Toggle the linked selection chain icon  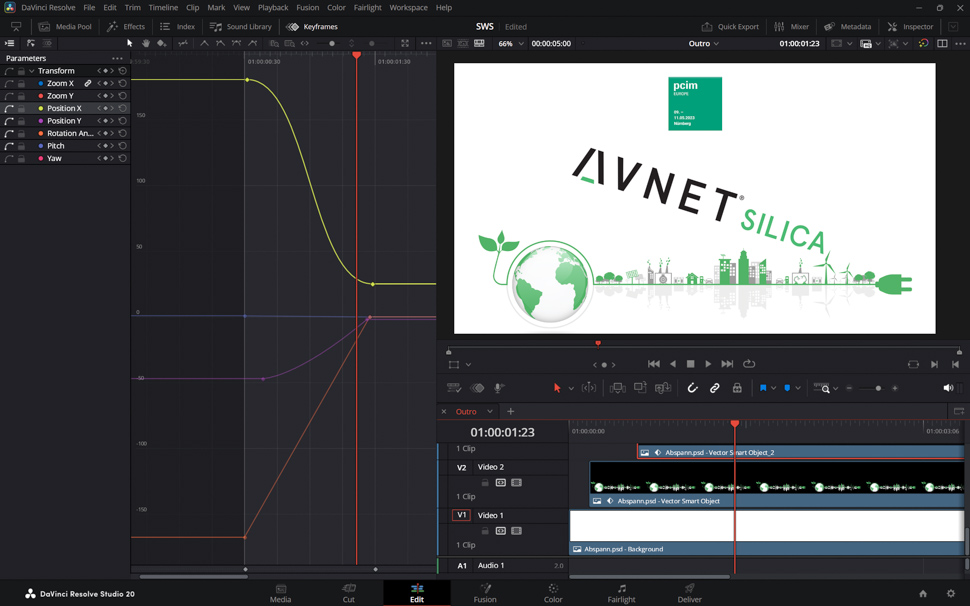click(x=715, y=388)
